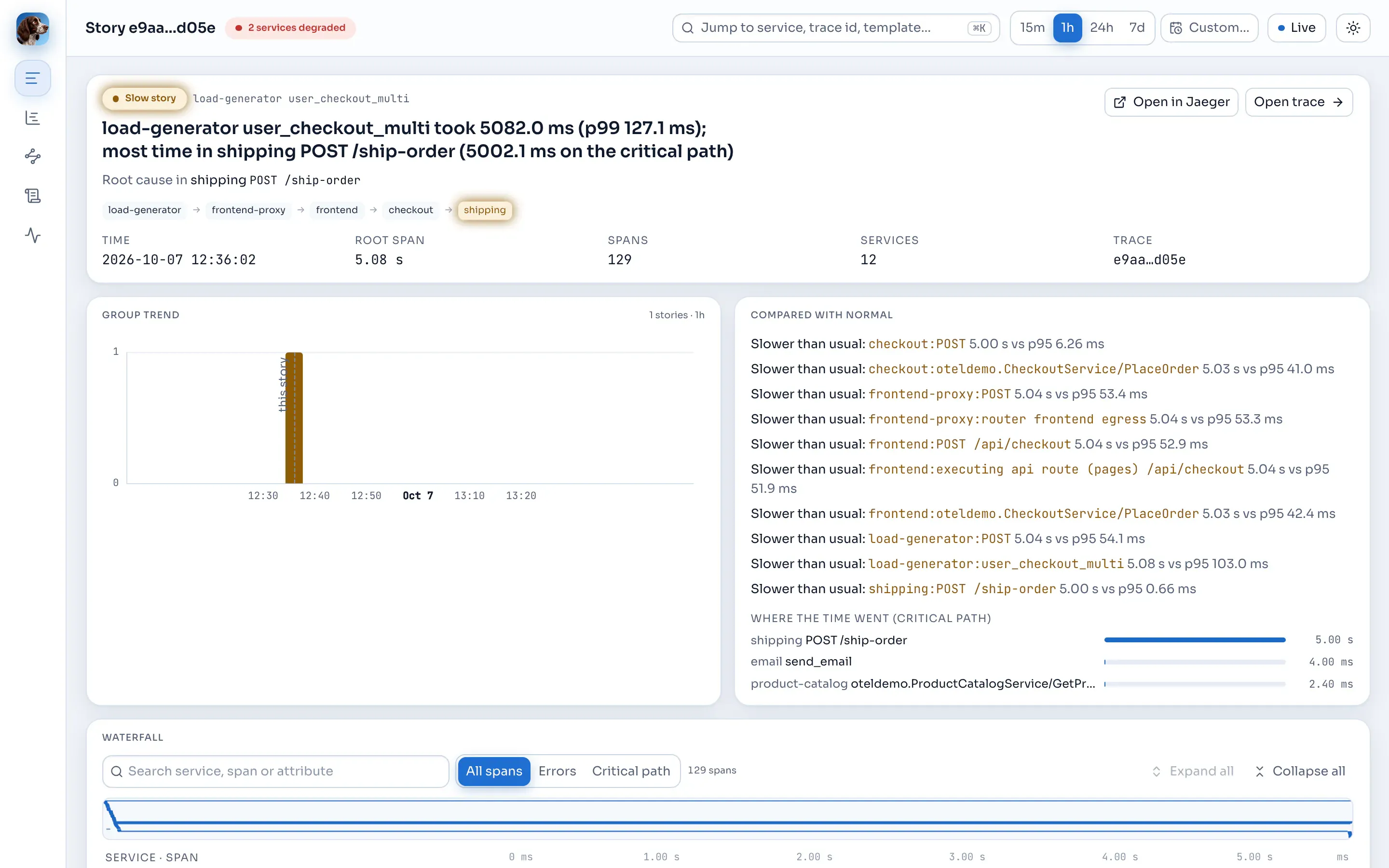Click the load-generator path chip
This screenshot has height=868, width=1389.
coord(144,210)
